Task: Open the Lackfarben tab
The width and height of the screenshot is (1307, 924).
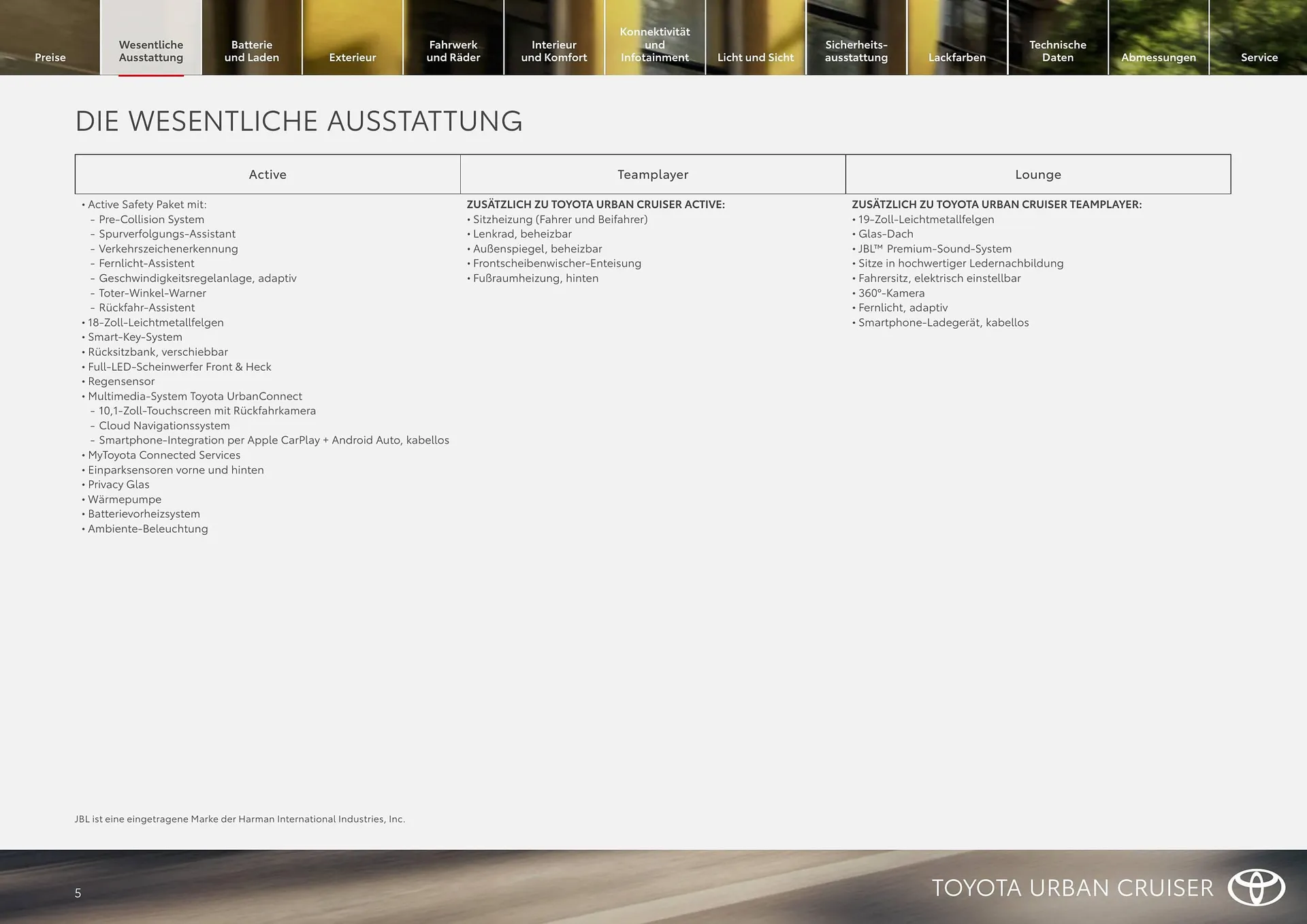Action: [957, 57]
